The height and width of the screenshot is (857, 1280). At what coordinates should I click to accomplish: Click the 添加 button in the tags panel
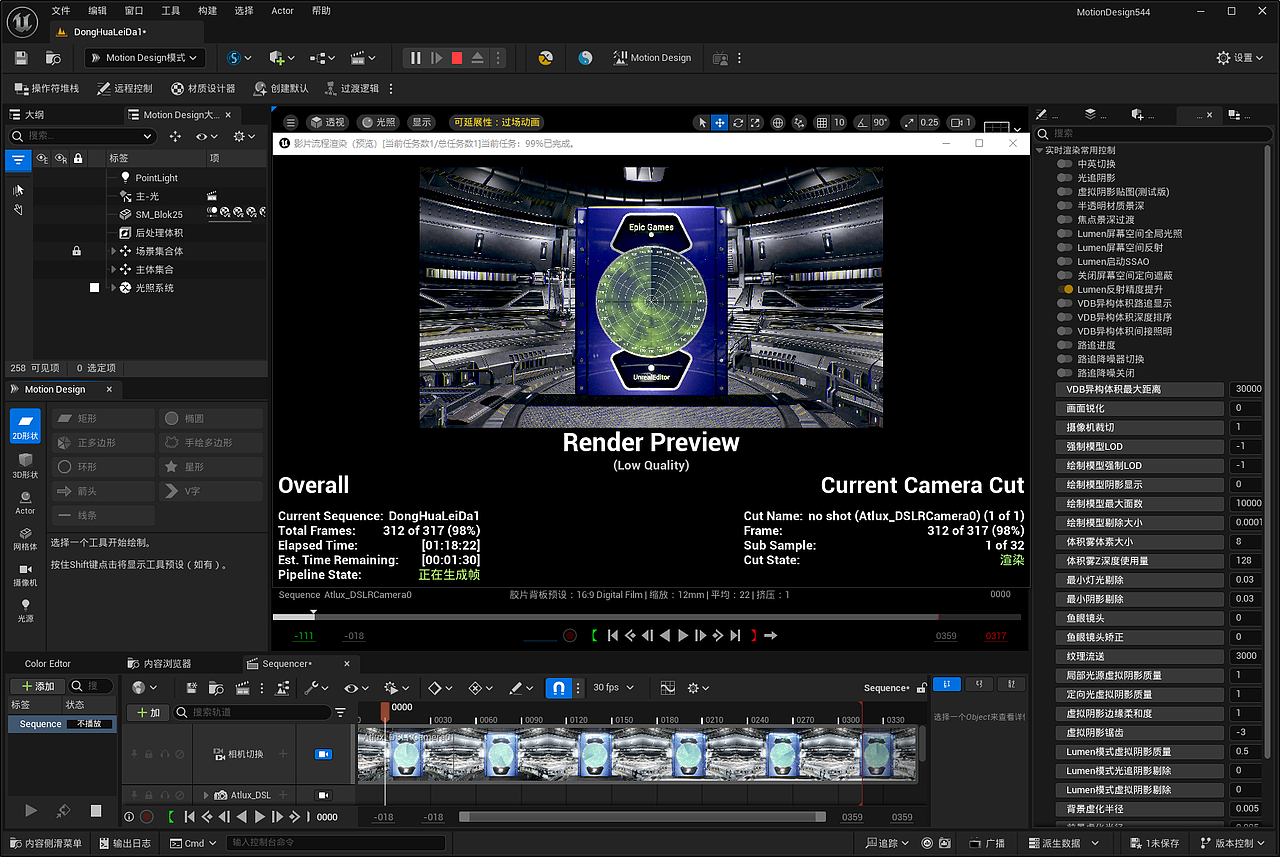[x=36, y=686]
